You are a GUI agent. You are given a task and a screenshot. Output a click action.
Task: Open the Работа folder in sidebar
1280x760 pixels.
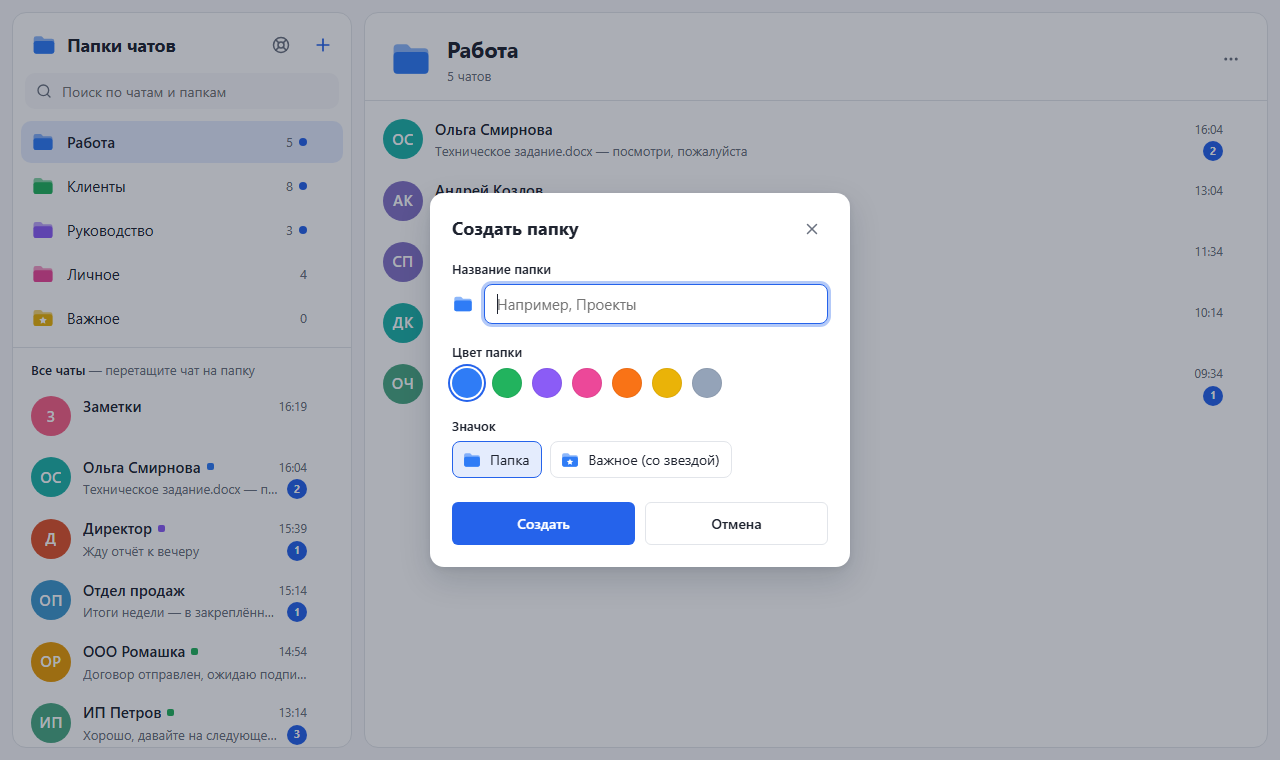182,142
